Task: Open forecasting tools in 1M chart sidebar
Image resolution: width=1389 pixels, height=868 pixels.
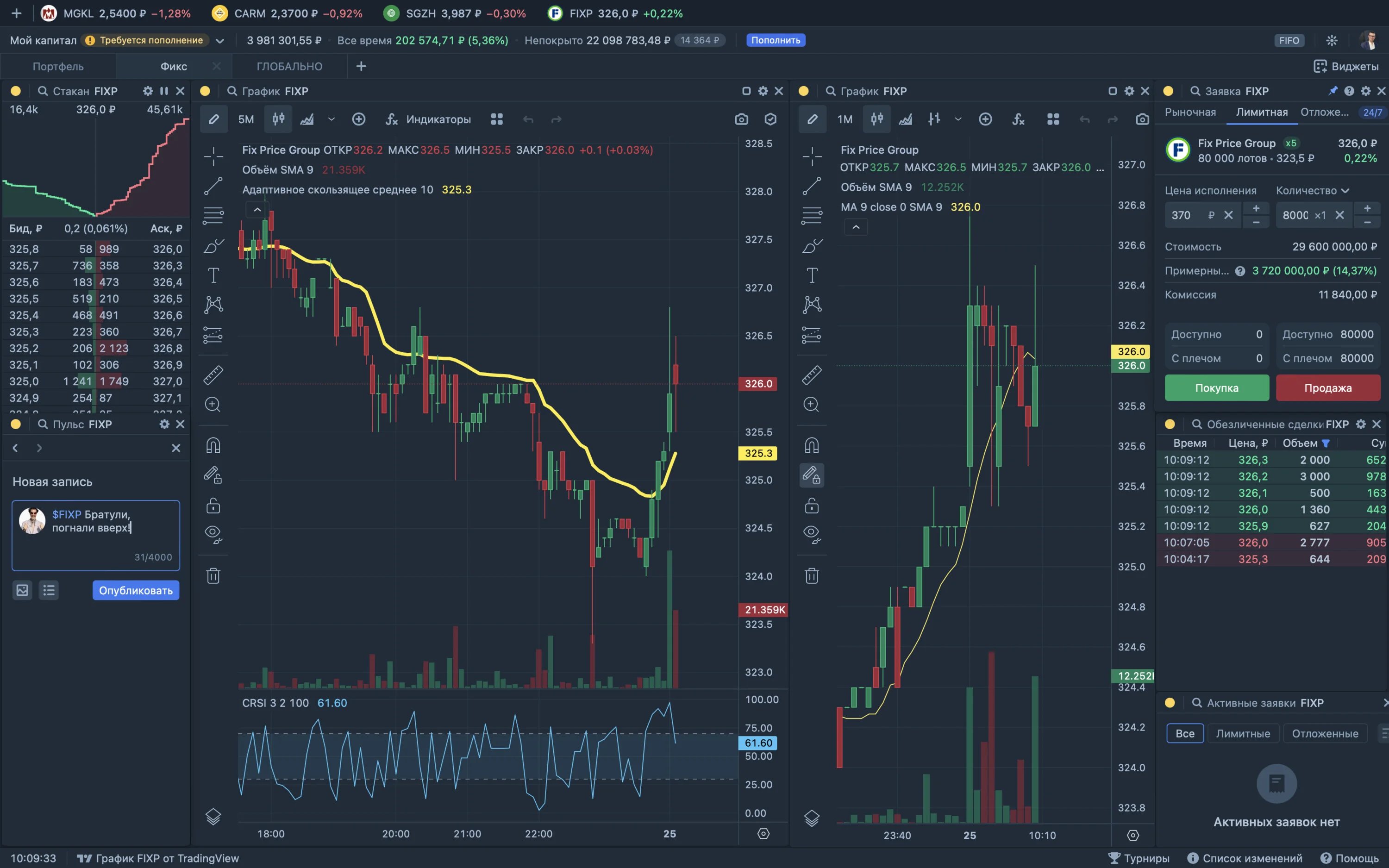Action: (x=812, y=334)
